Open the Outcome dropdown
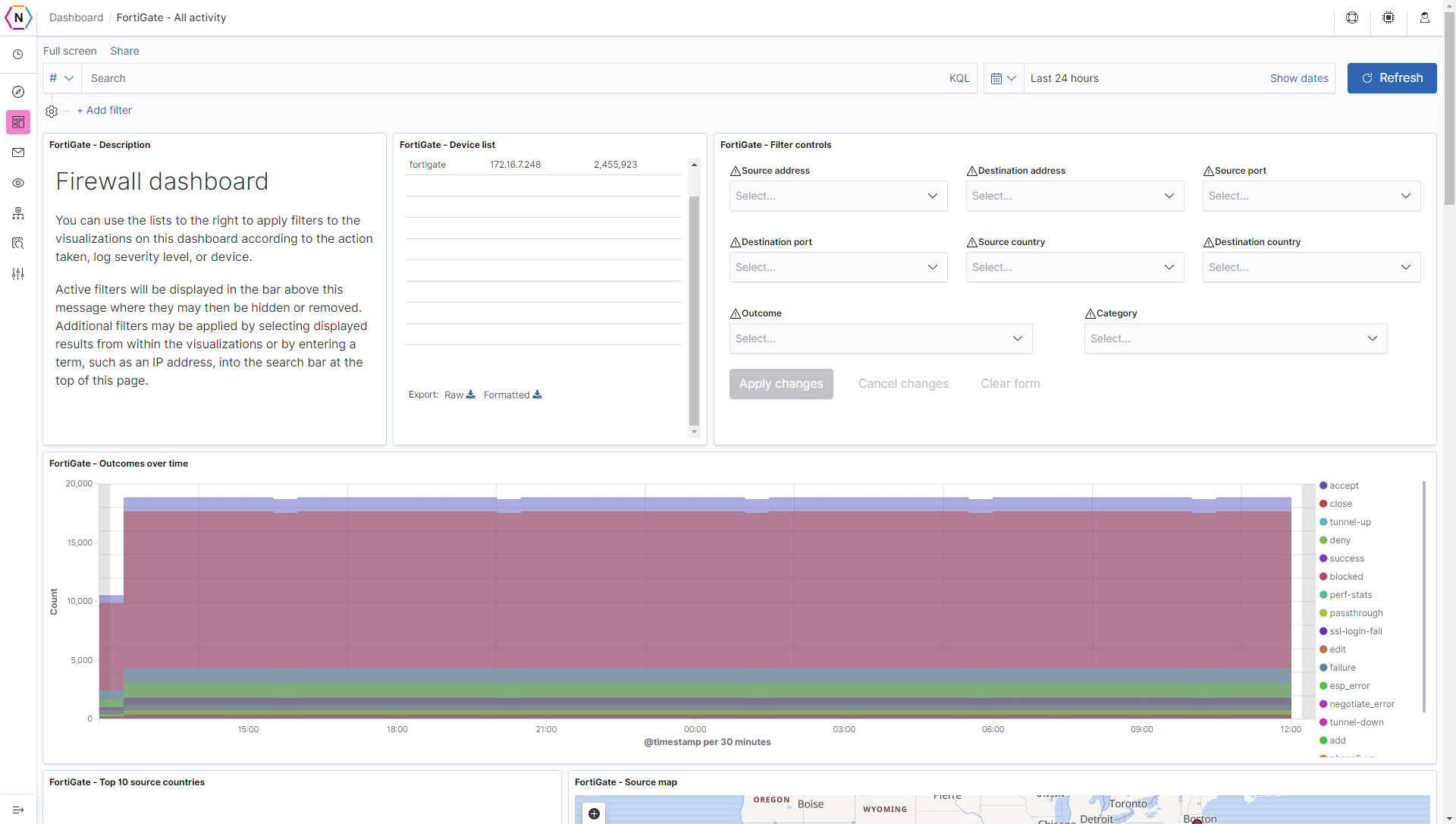 [x=880, y=338]
